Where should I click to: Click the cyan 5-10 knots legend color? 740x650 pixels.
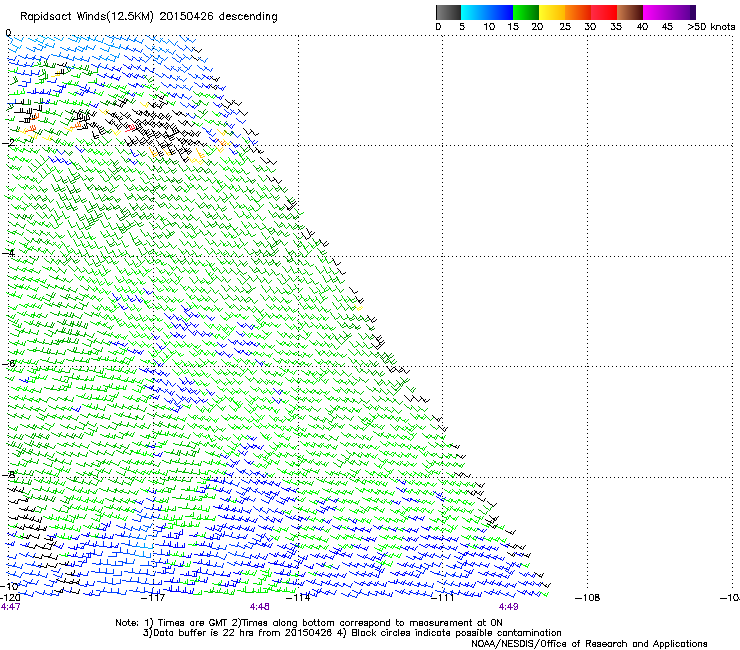[474, 12]
